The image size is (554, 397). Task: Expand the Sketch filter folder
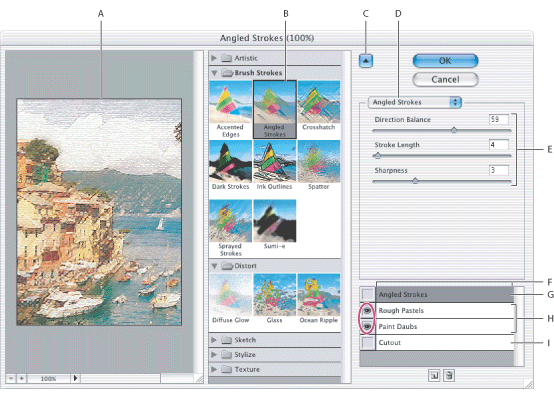click(x=214, y=340)
